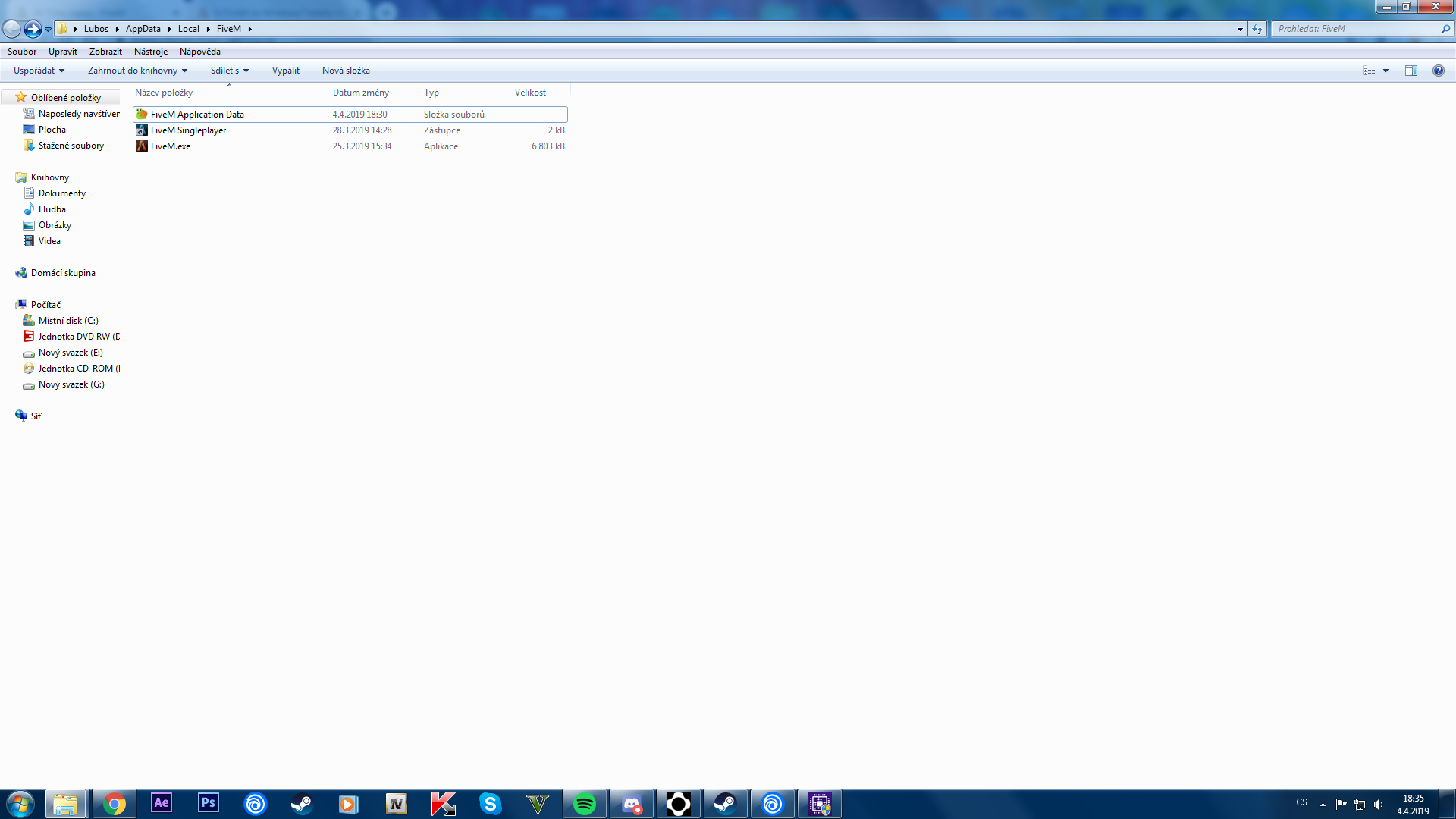Open the FiveM Application Data folder
Screen dimensions: 1456x819
coord(196,114)
